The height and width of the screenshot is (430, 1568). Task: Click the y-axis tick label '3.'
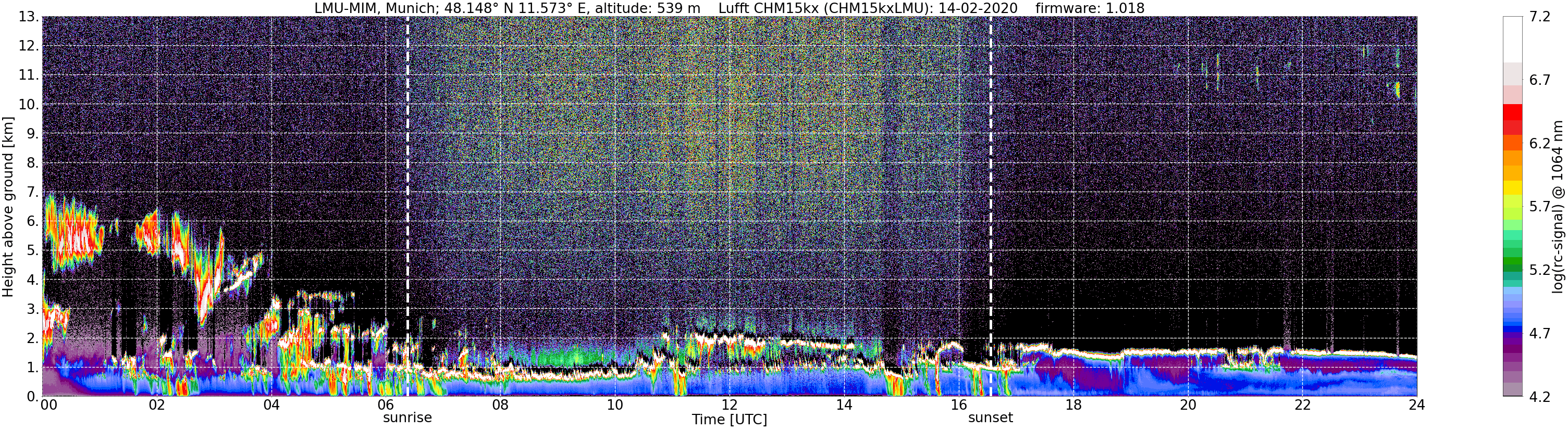click(x=33, y=310)
